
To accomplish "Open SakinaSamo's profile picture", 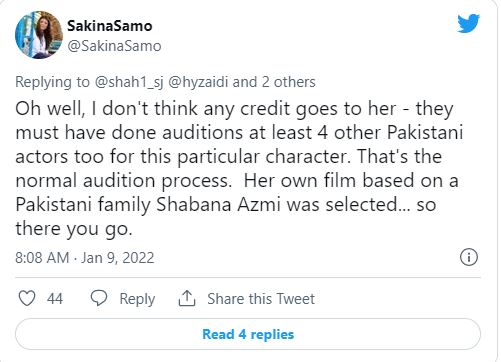I will click(39, 35).
